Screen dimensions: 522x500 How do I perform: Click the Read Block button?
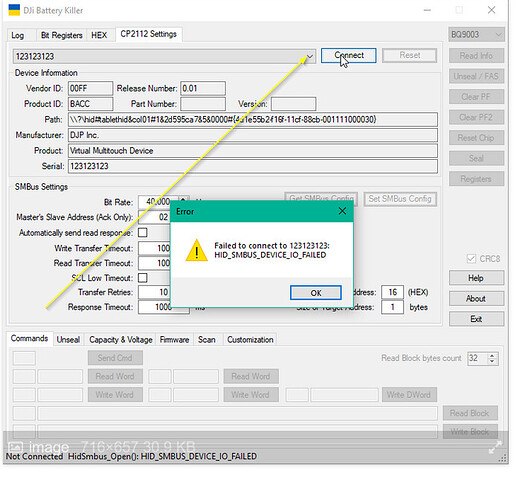coord(470,413)
